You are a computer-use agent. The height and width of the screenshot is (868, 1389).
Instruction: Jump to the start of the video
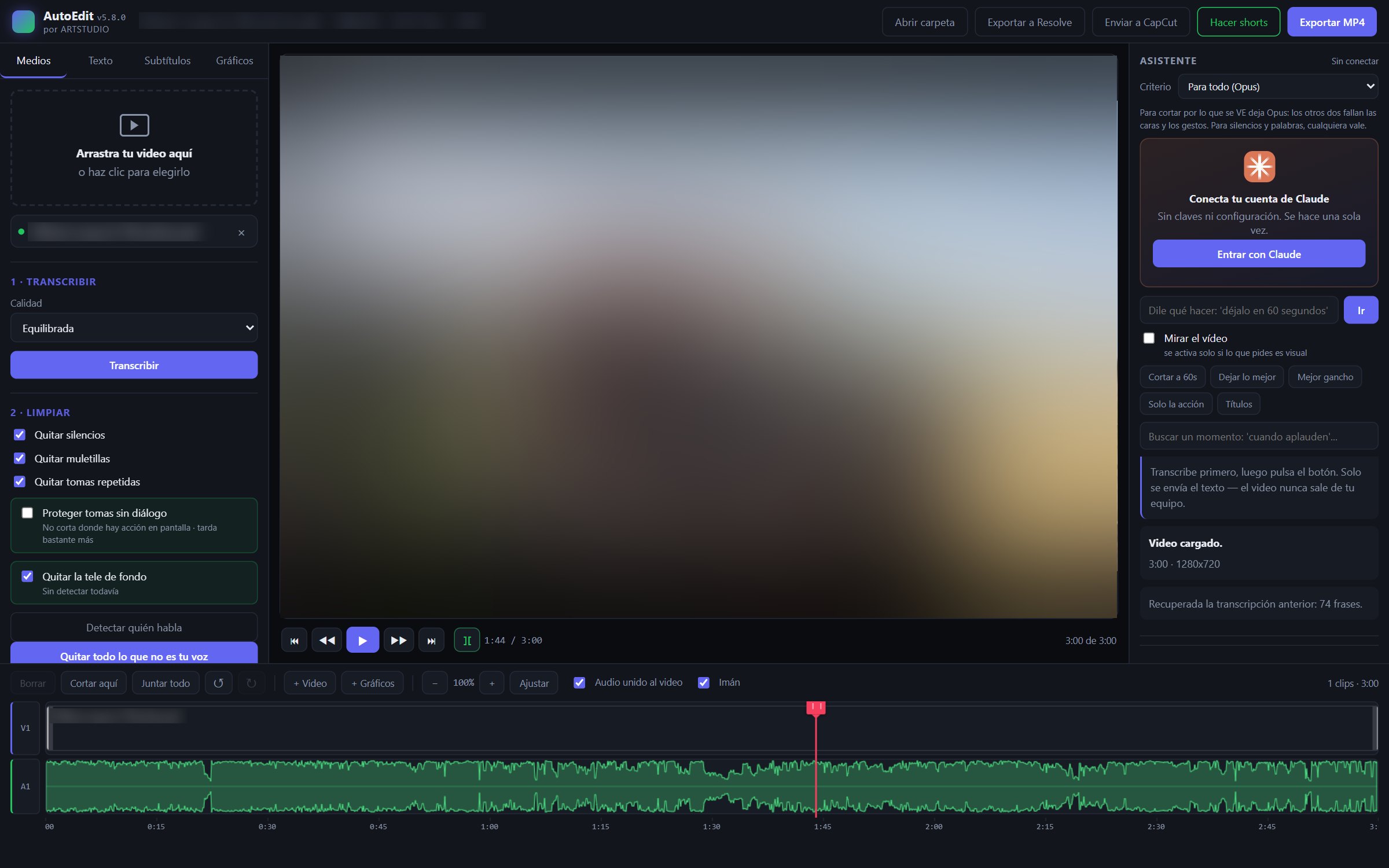coord(294,640)
